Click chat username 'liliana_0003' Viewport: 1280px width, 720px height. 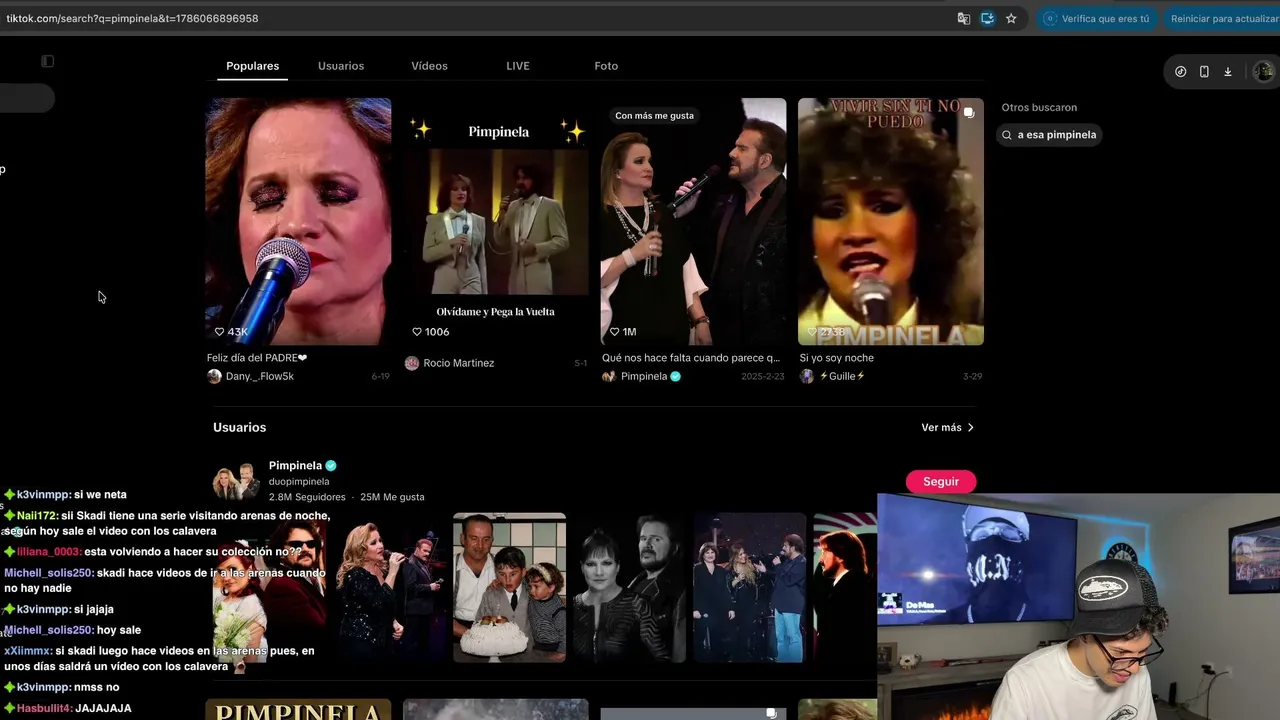49,552
